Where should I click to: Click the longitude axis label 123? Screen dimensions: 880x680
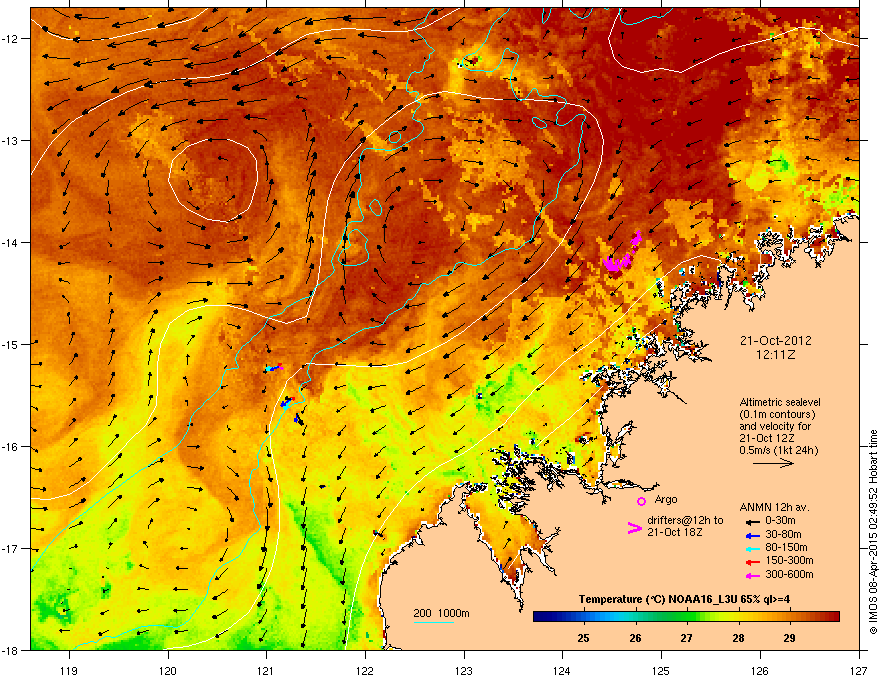[464, 670]
